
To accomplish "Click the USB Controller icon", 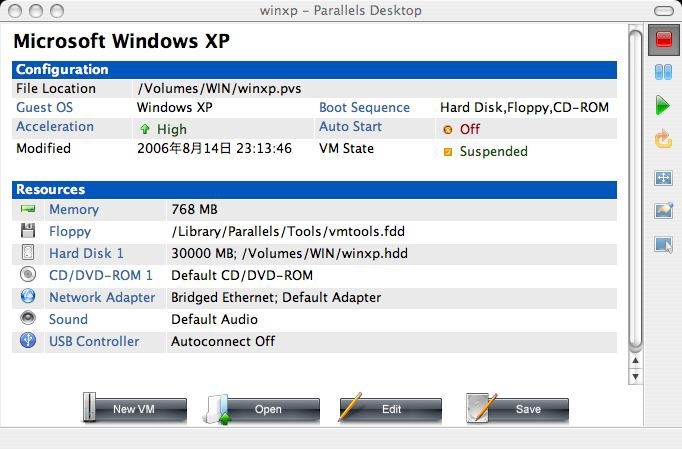I will click(28, 340).
